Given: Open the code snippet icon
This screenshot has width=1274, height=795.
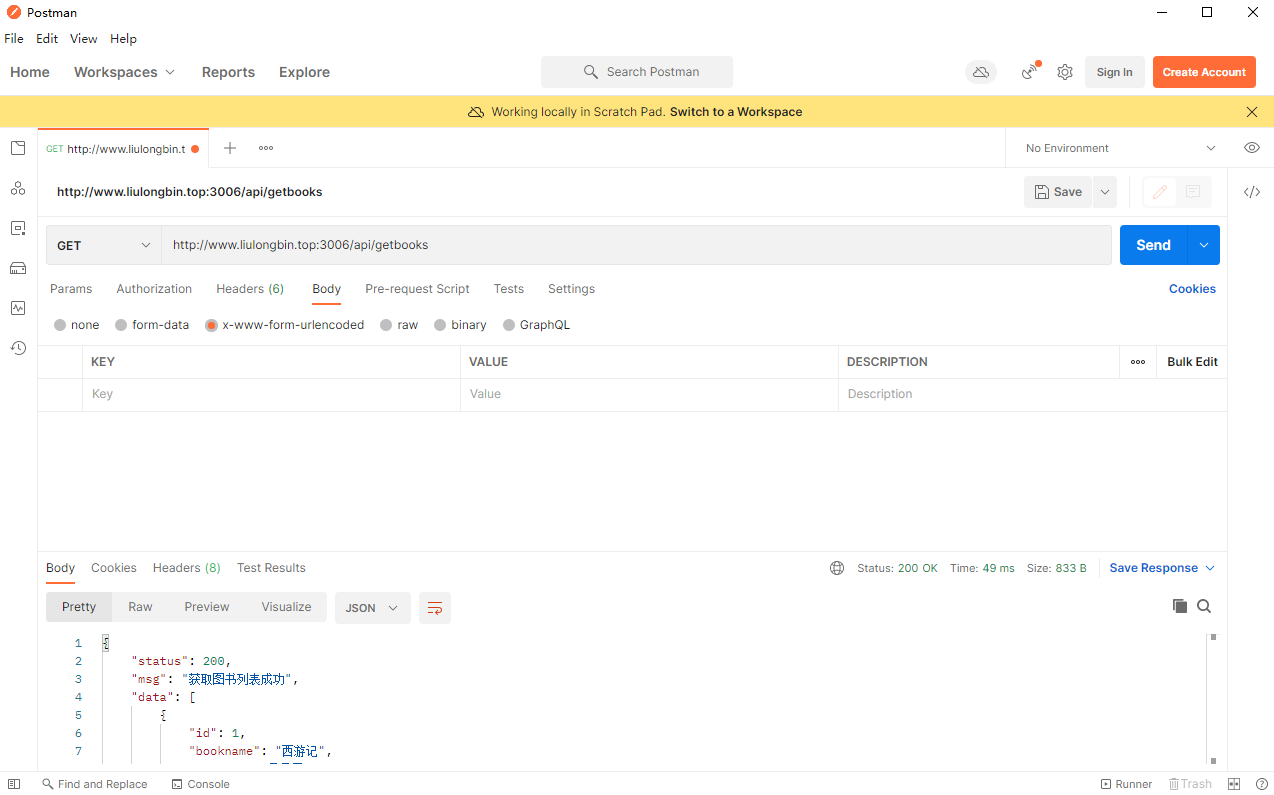Looking at the screenshot, I should point(1252,192).
